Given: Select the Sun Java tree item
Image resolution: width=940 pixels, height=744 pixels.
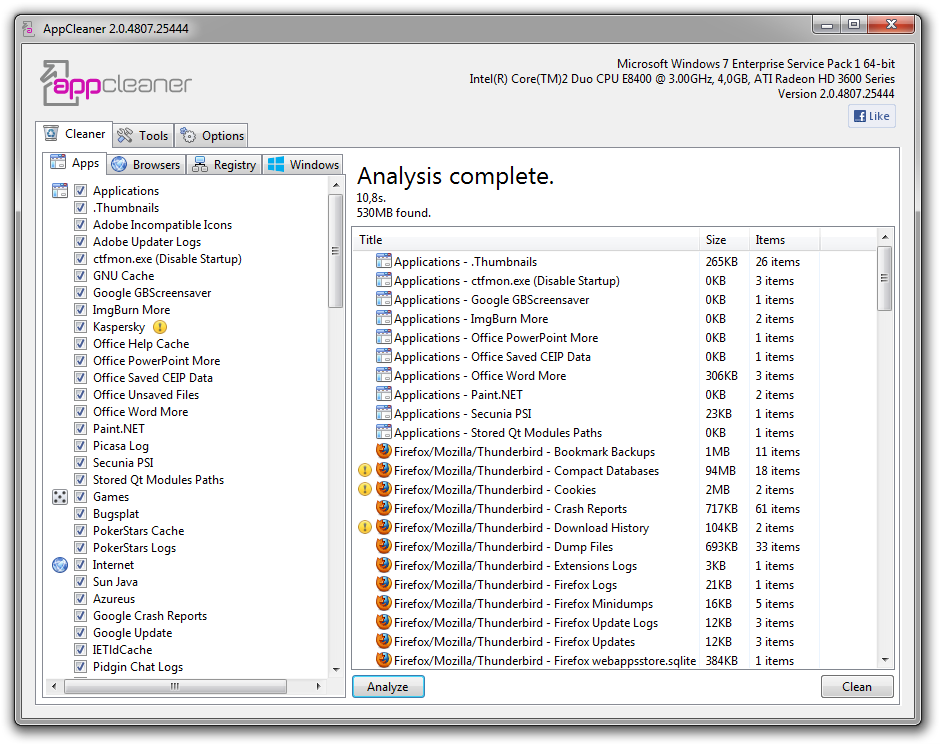Looking at the screenshot, I should 115,582.
